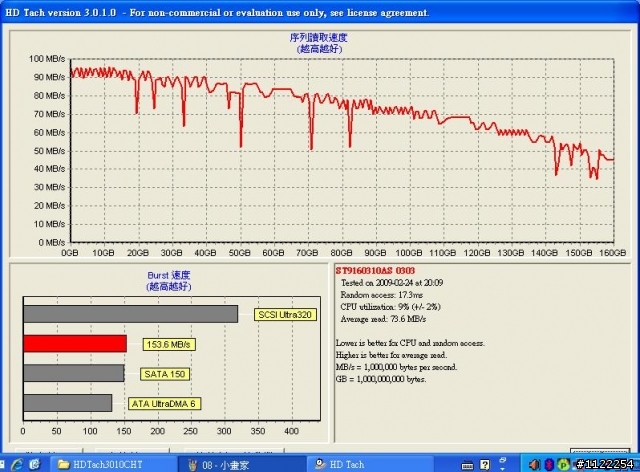Click the ST9160310AS 0303 drive name
Image resolution: width=640 pixels, height=472 pixels.
pyautogui.click(x=375, y=270)
